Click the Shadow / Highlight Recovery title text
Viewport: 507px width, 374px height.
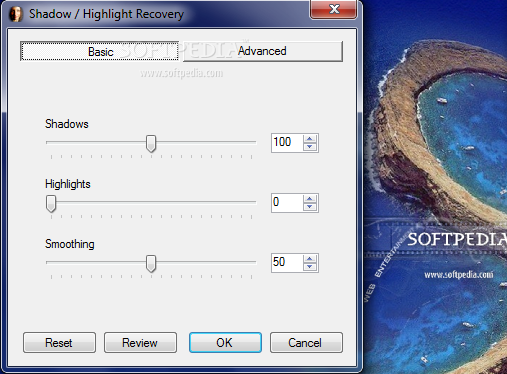click(106, 14)
